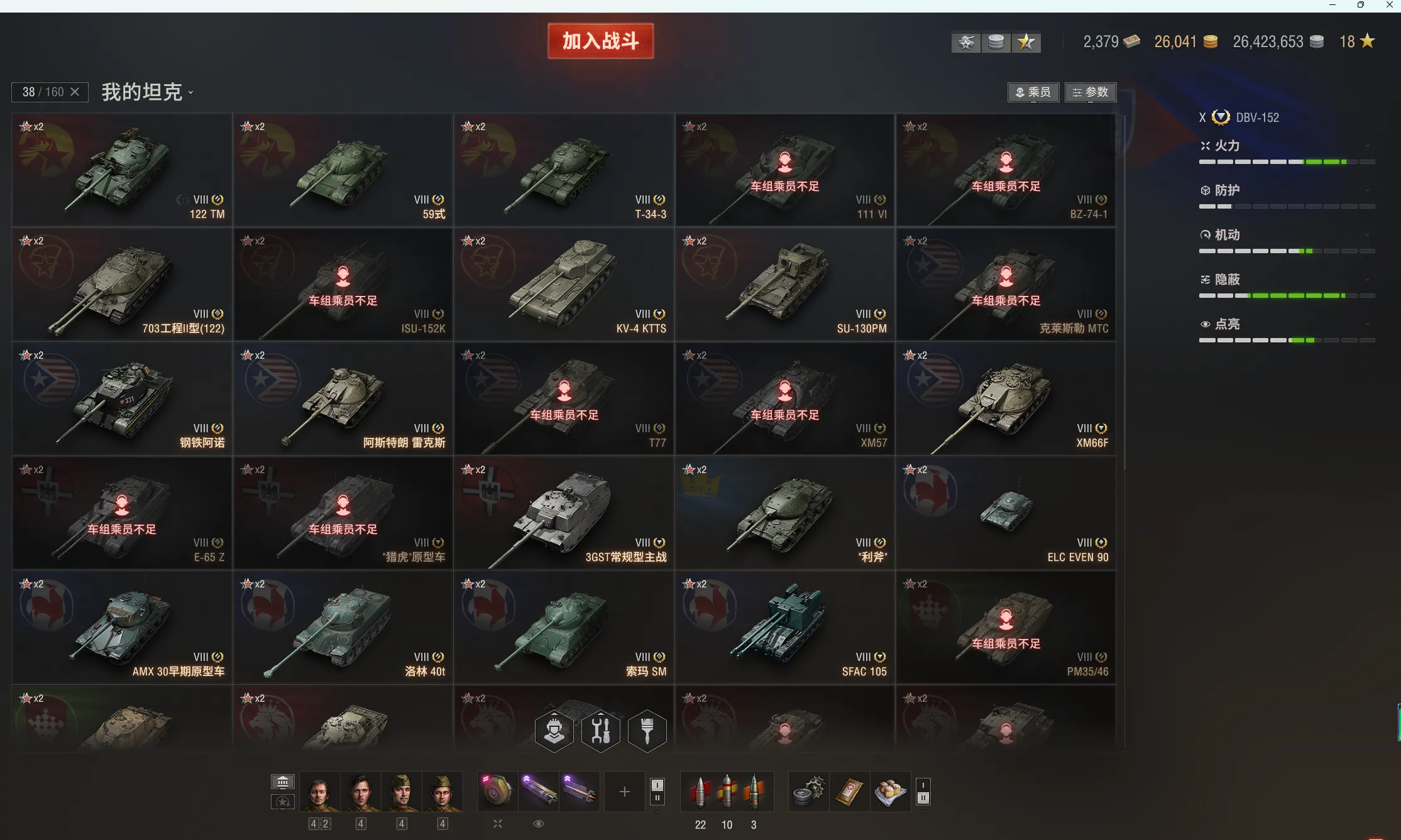1401x840 pixels.
Task: Open the 我的坦克 dropdown
Action: [147, 92]
